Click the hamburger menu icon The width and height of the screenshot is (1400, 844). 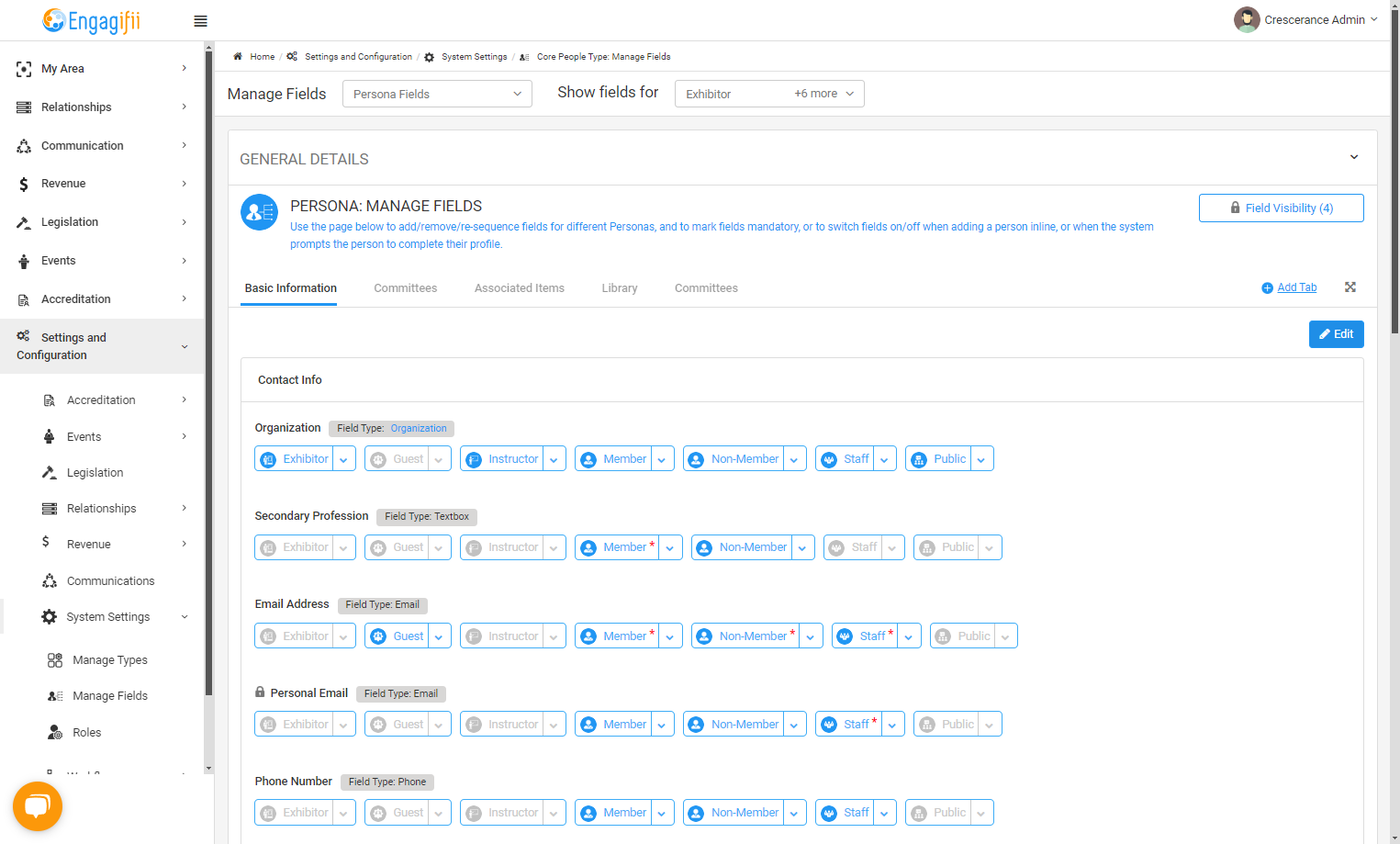(200, 21)
